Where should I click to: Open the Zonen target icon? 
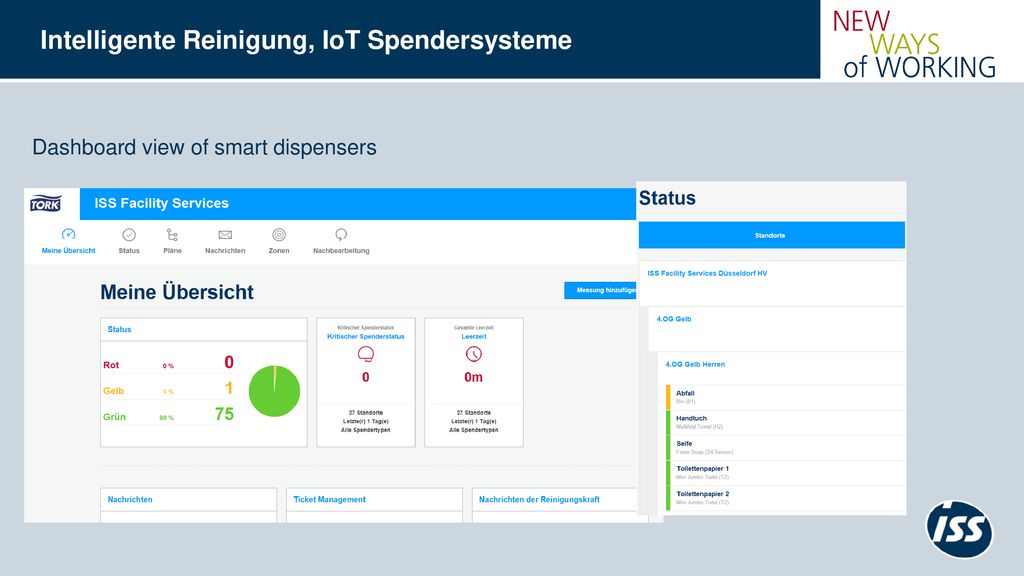pyautogui.click(x=279, y=234)
